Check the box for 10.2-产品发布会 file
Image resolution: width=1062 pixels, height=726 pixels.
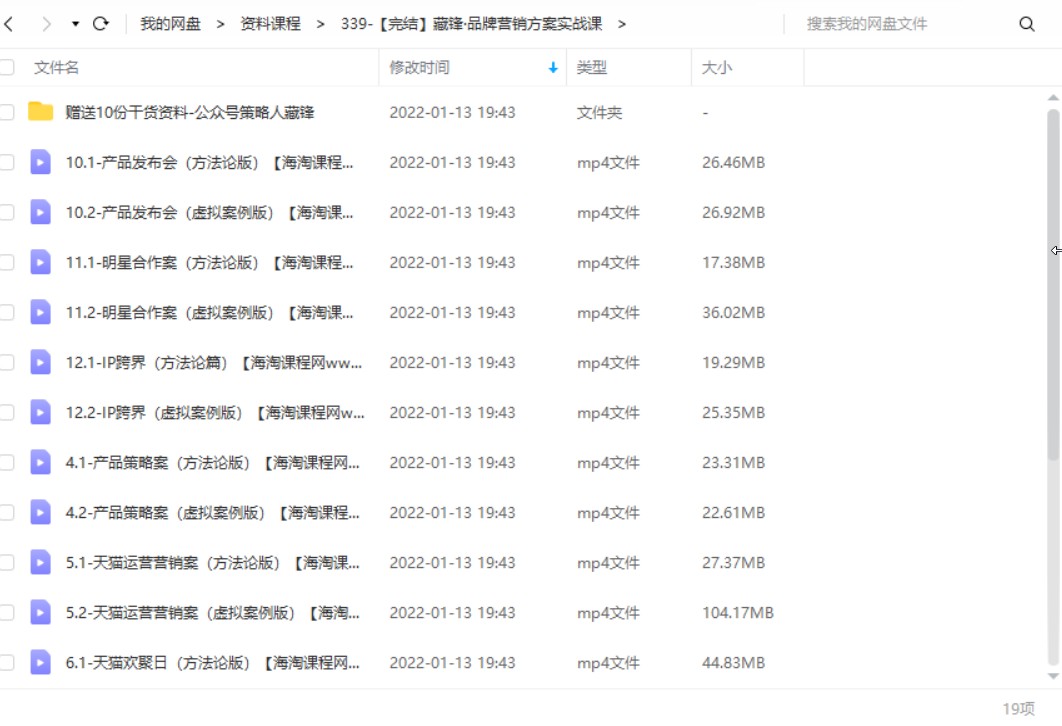[7, 213]
